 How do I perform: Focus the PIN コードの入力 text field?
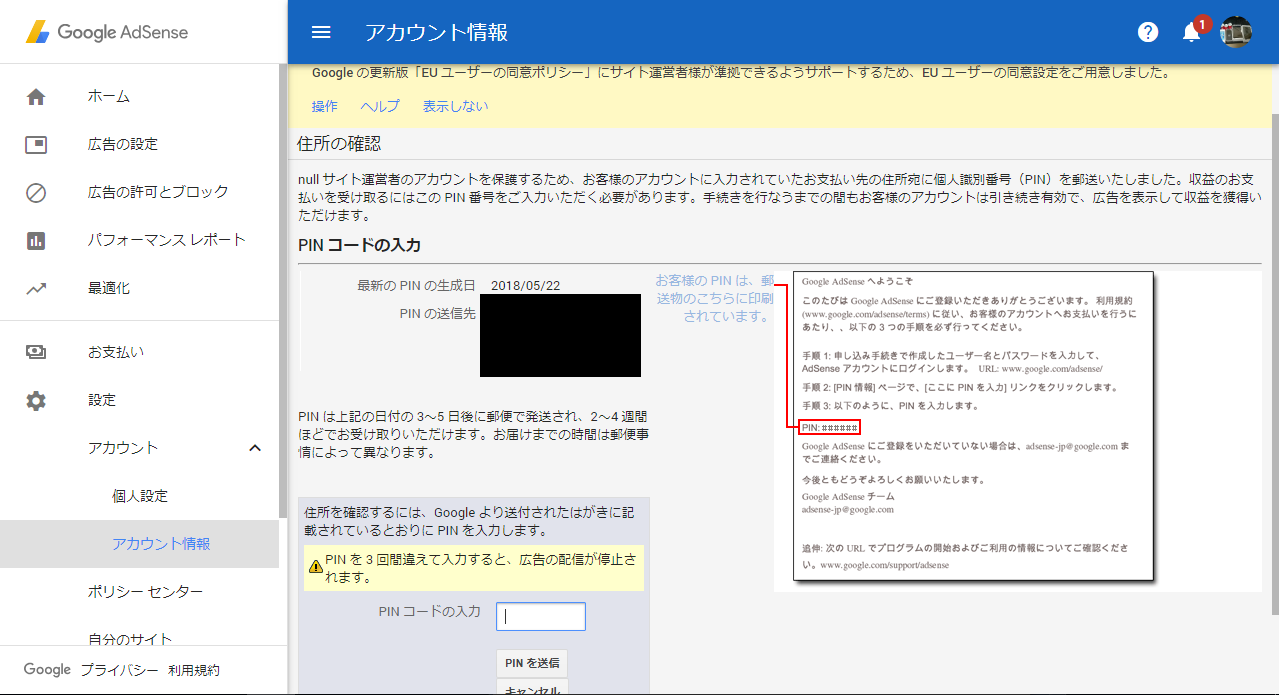(x=540, y=617)
